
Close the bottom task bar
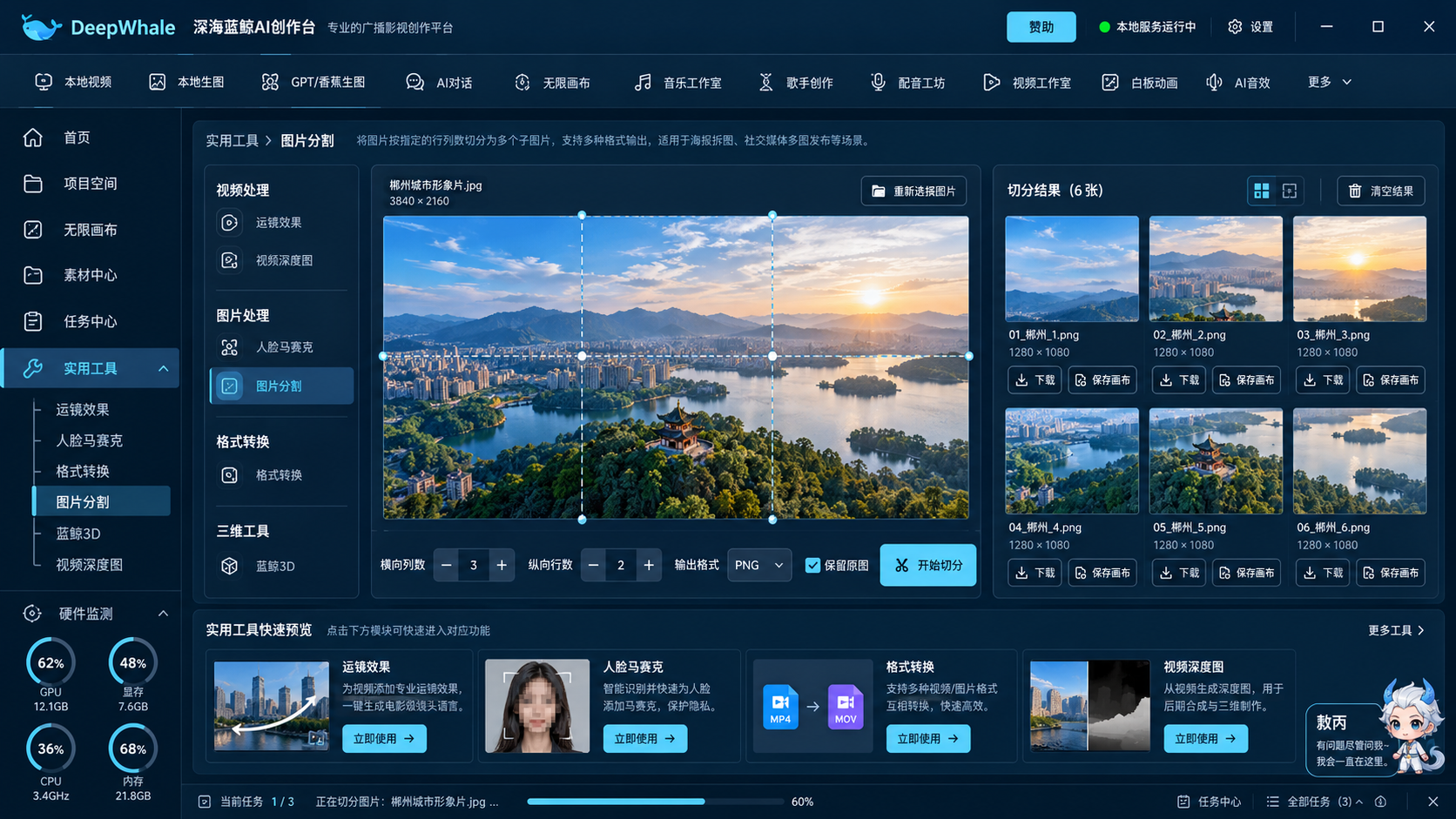click(x=1432, y=802)
